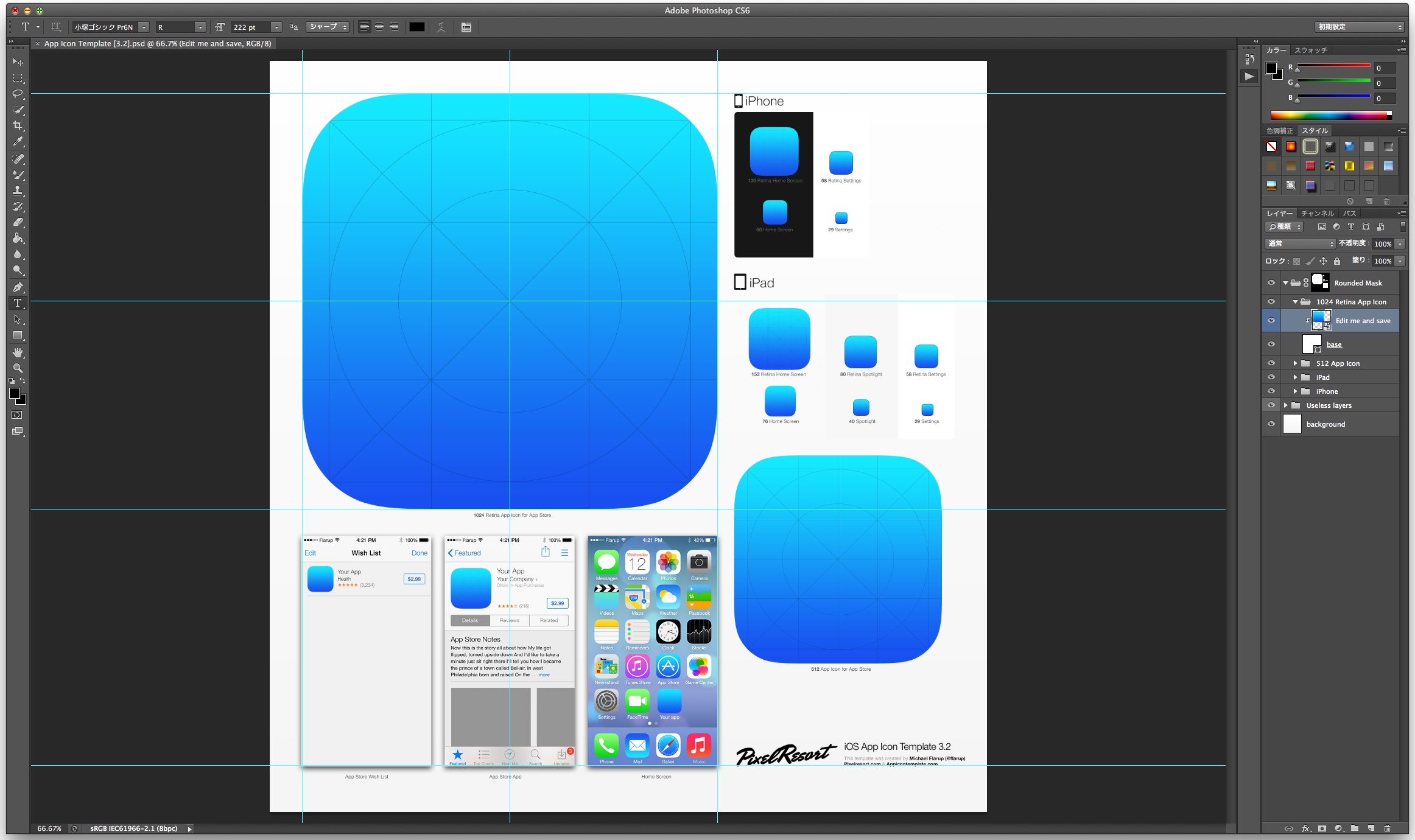Toggle lock all for the layer
The width and height of the screenshot is (1415, 840).
click(x=1337, y=261)
